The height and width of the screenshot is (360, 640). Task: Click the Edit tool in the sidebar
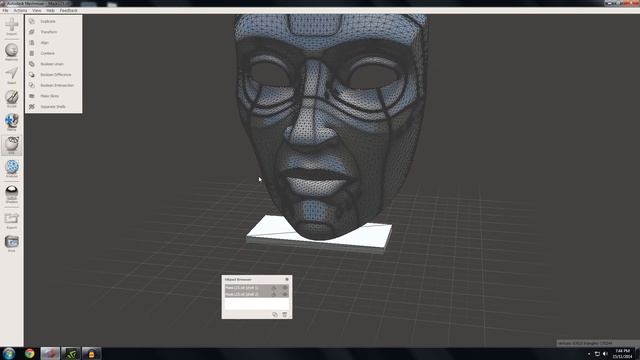[11, 145]
